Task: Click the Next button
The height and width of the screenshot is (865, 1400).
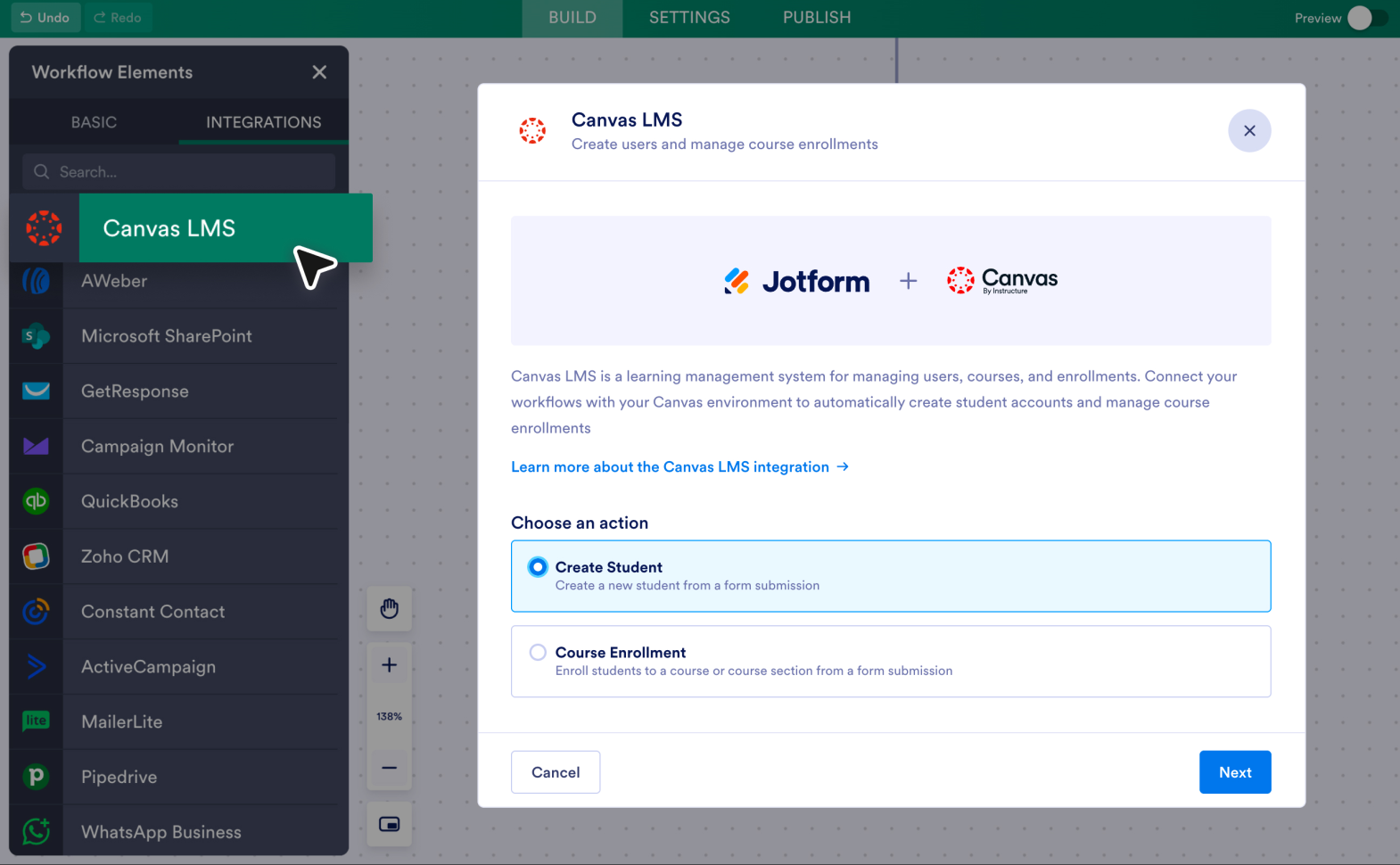Action: 1235,772
